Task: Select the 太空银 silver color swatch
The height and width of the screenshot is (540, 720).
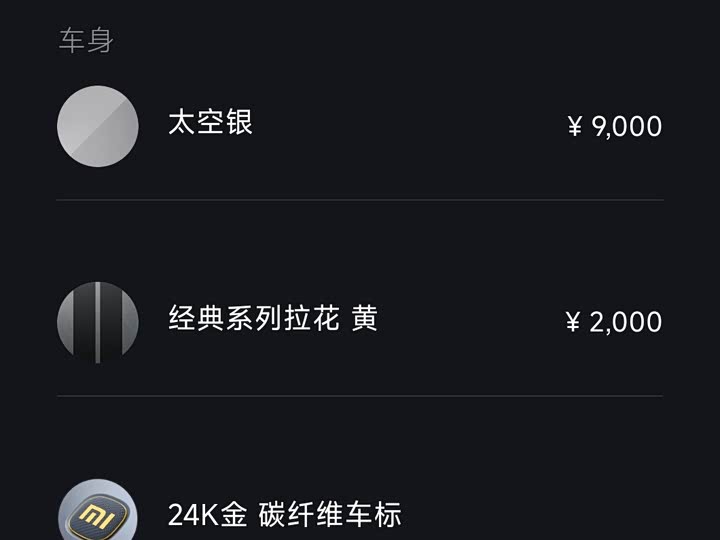Action: (x=97, y=126)
